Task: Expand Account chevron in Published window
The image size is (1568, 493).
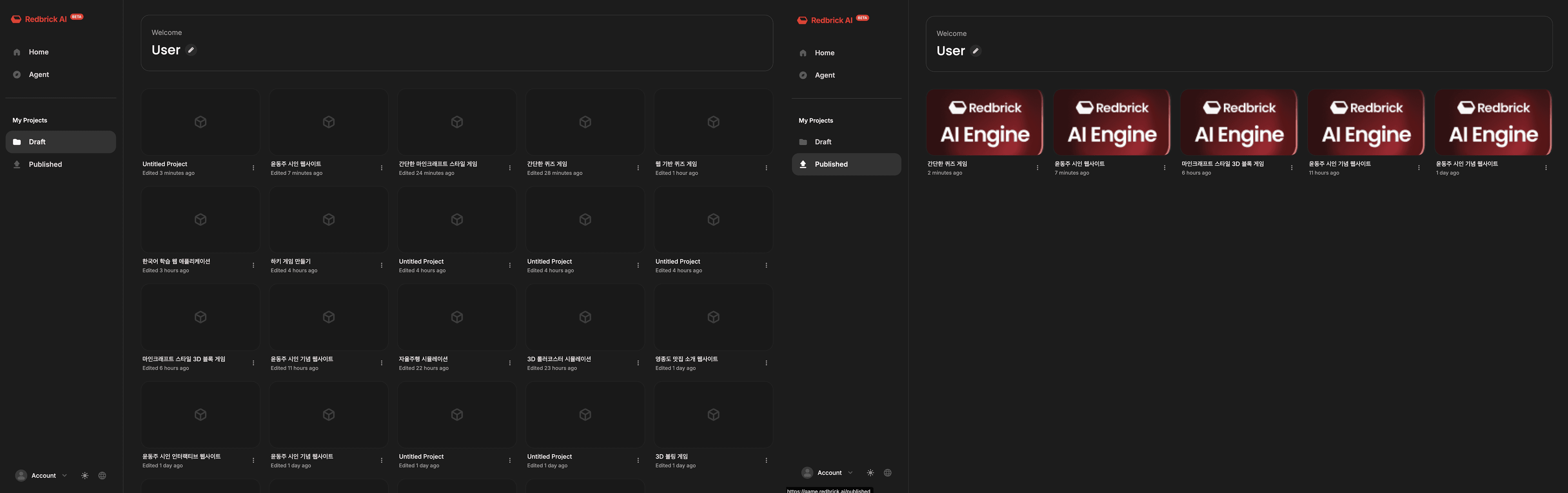Action: [850, 473]
